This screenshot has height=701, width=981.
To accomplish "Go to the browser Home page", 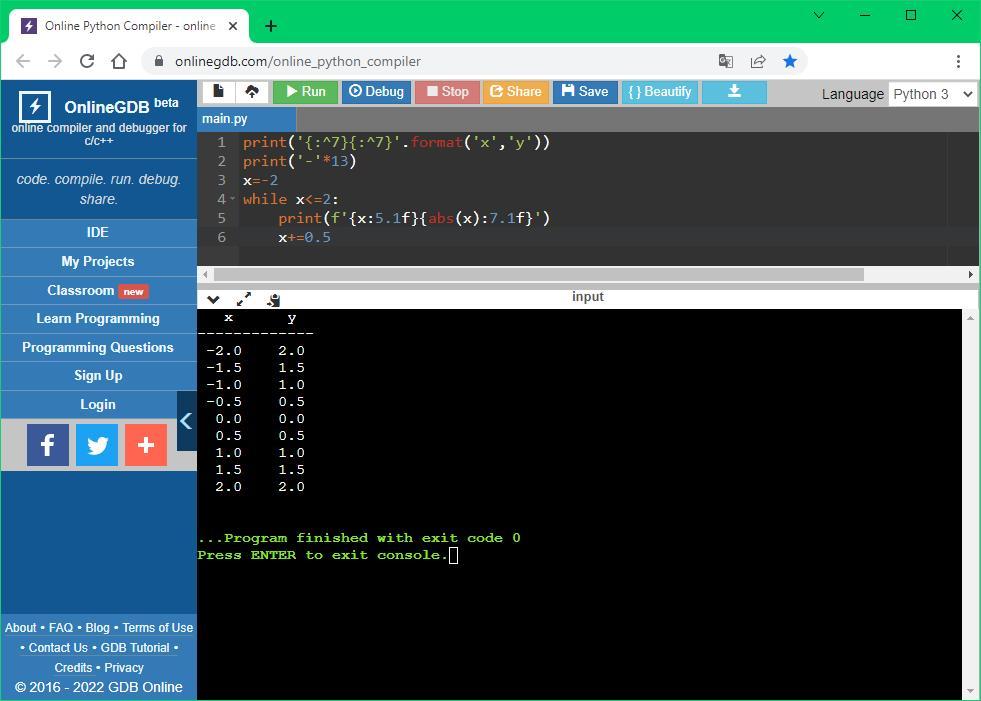I will tap(119, 61).
